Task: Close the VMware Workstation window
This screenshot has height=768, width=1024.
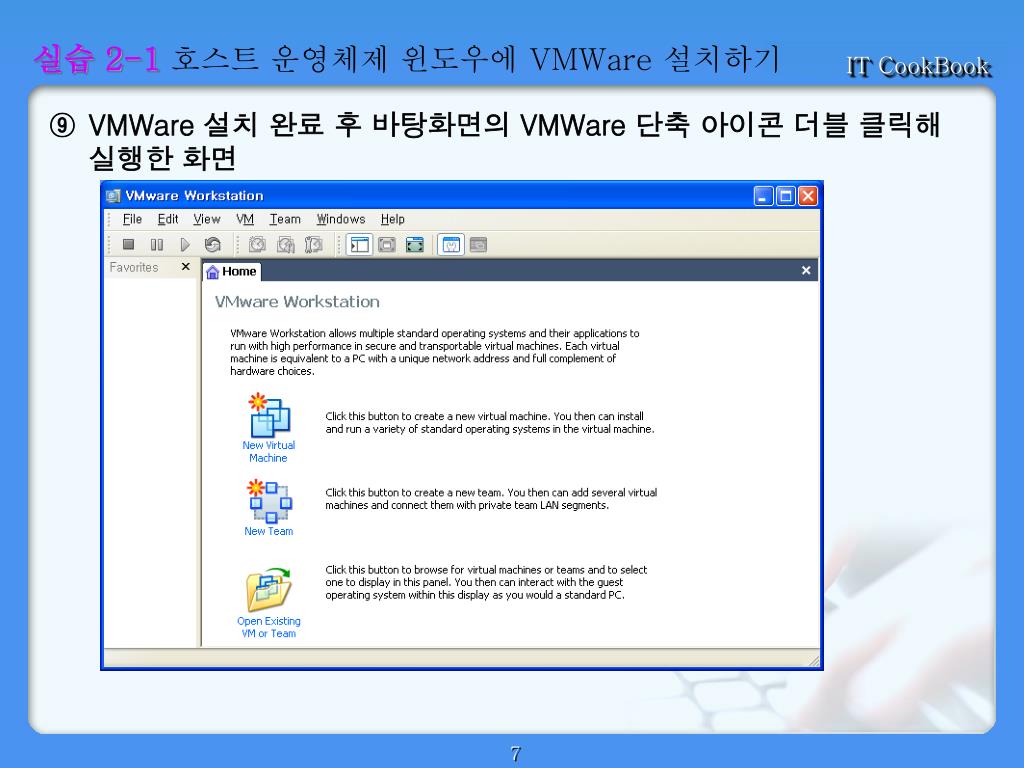Action: 808,196
